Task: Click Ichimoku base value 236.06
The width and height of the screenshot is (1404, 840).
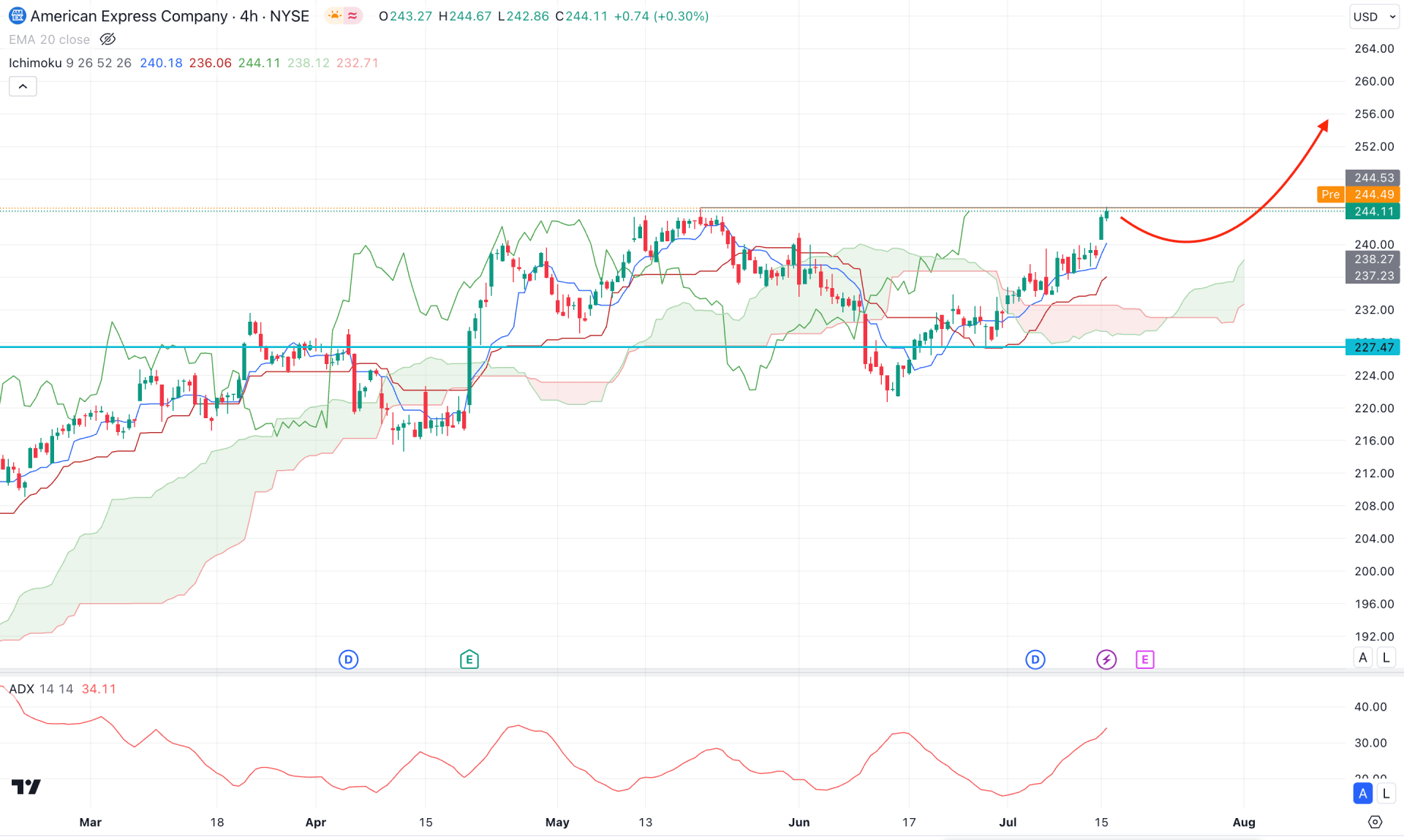Action: click(x=210, y=63)
